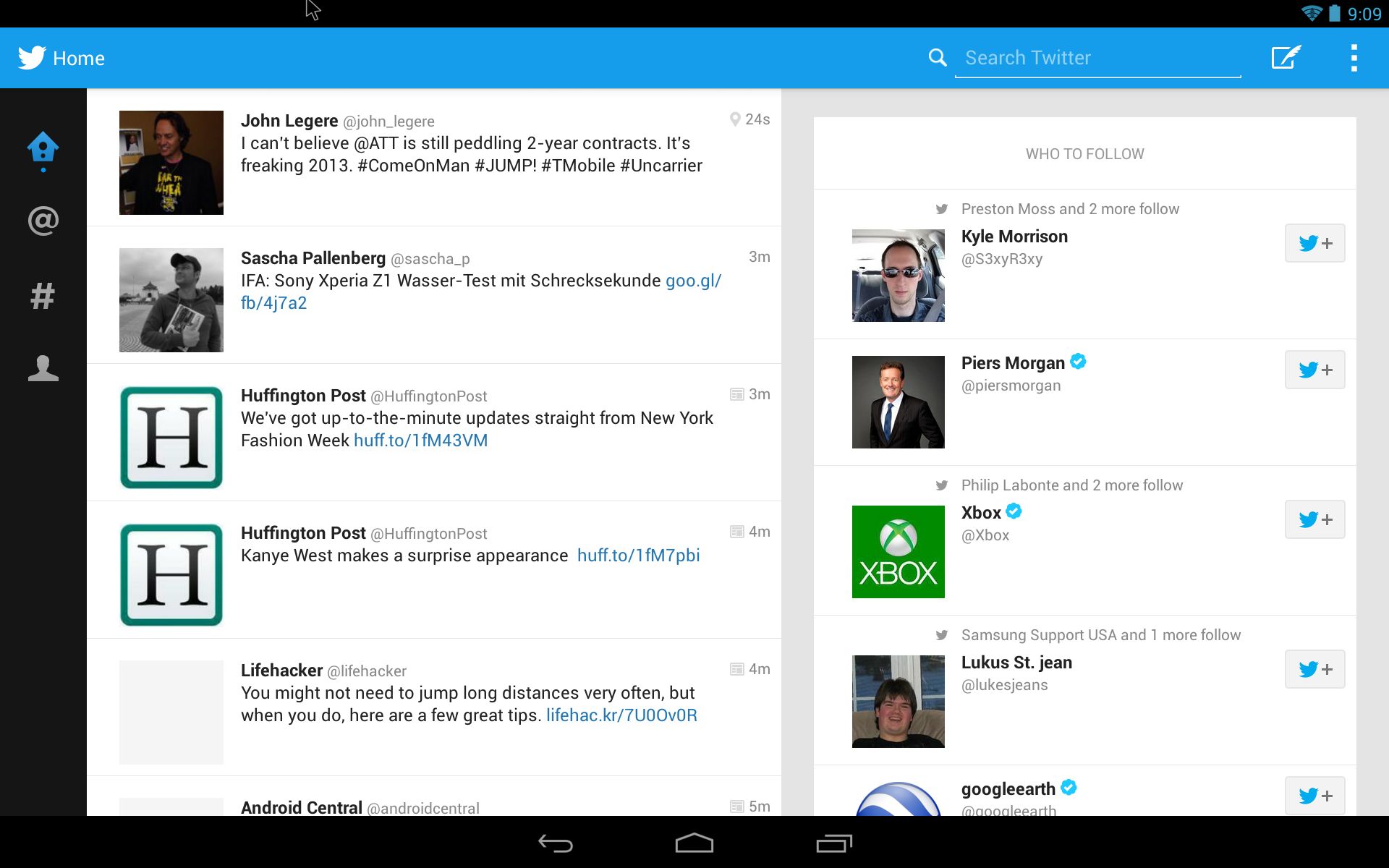Open the Home timeline sidebar icon

[x=43, y=148]
